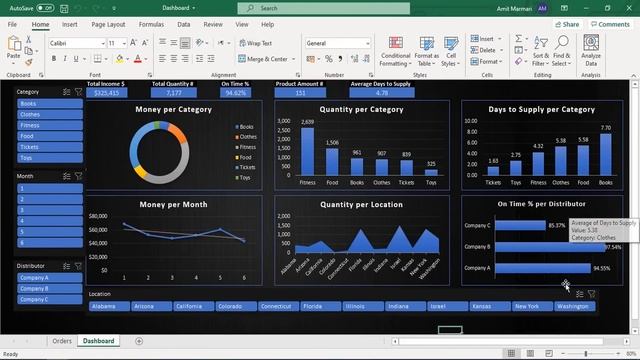Image resolution: width=640 pixels, height=360 pixels.
Task: Apply Underline formatting
Action: coord(76,59)
